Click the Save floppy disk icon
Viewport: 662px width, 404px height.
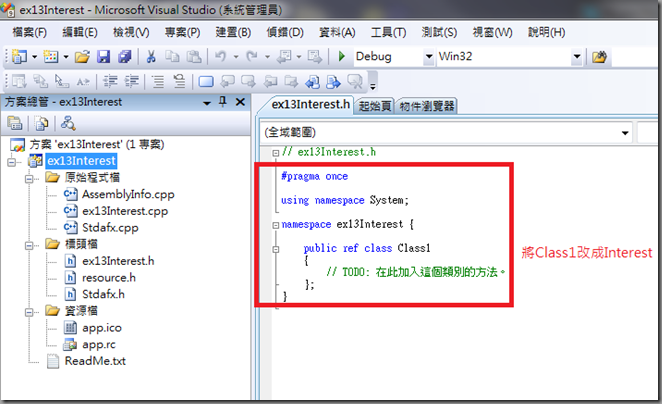(103, 57)
